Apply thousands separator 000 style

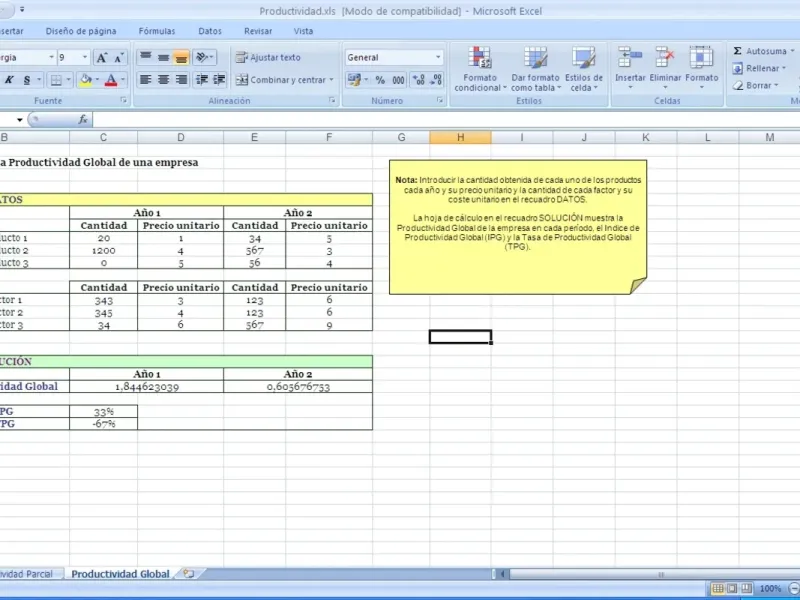pyautogui.click(x=398, y=80)
